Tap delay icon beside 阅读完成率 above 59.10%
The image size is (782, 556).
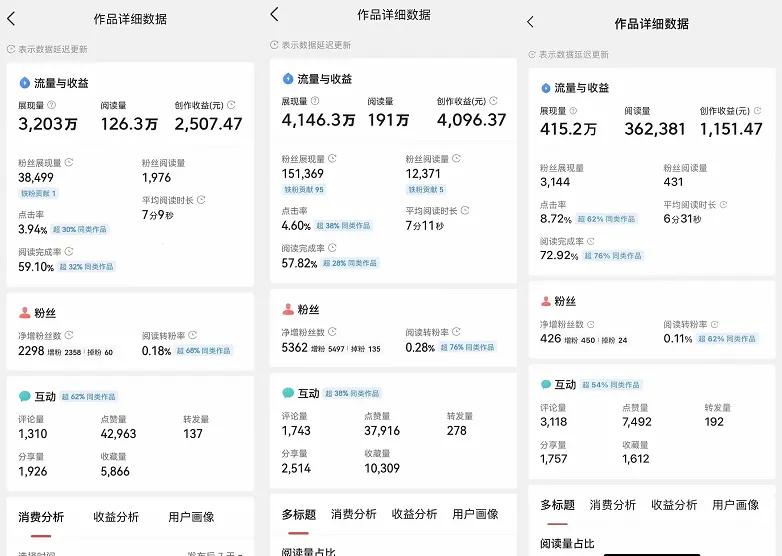[x=69, y=251]
